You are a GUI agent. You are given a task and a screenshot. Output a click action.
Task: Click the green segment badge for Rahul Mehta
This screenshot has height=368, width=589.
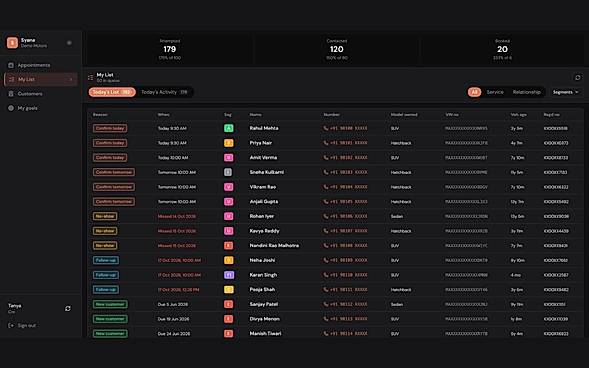point(228,128)
